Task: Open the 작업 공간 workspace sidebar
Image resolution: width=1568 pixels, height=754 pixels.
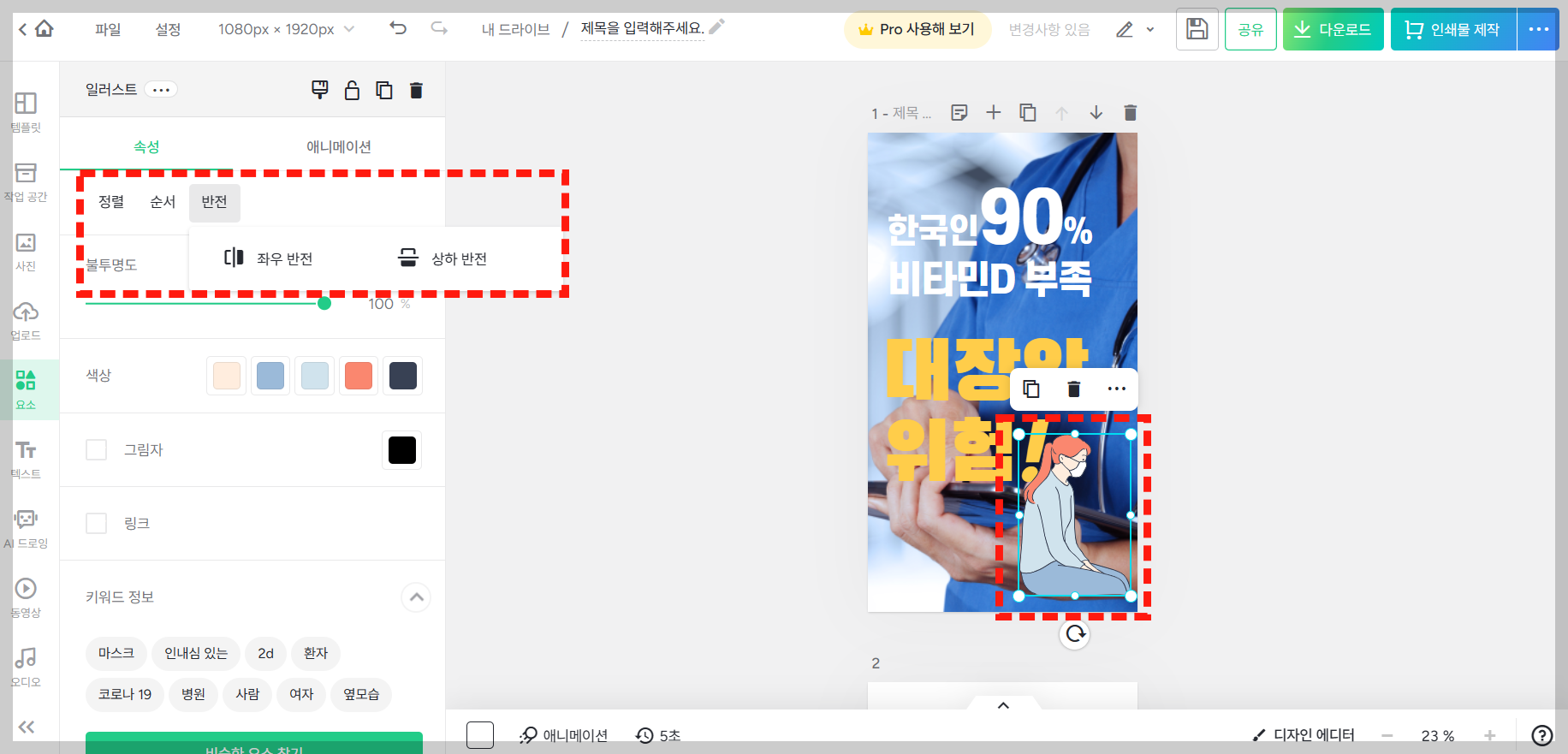Action: [26, 181]
